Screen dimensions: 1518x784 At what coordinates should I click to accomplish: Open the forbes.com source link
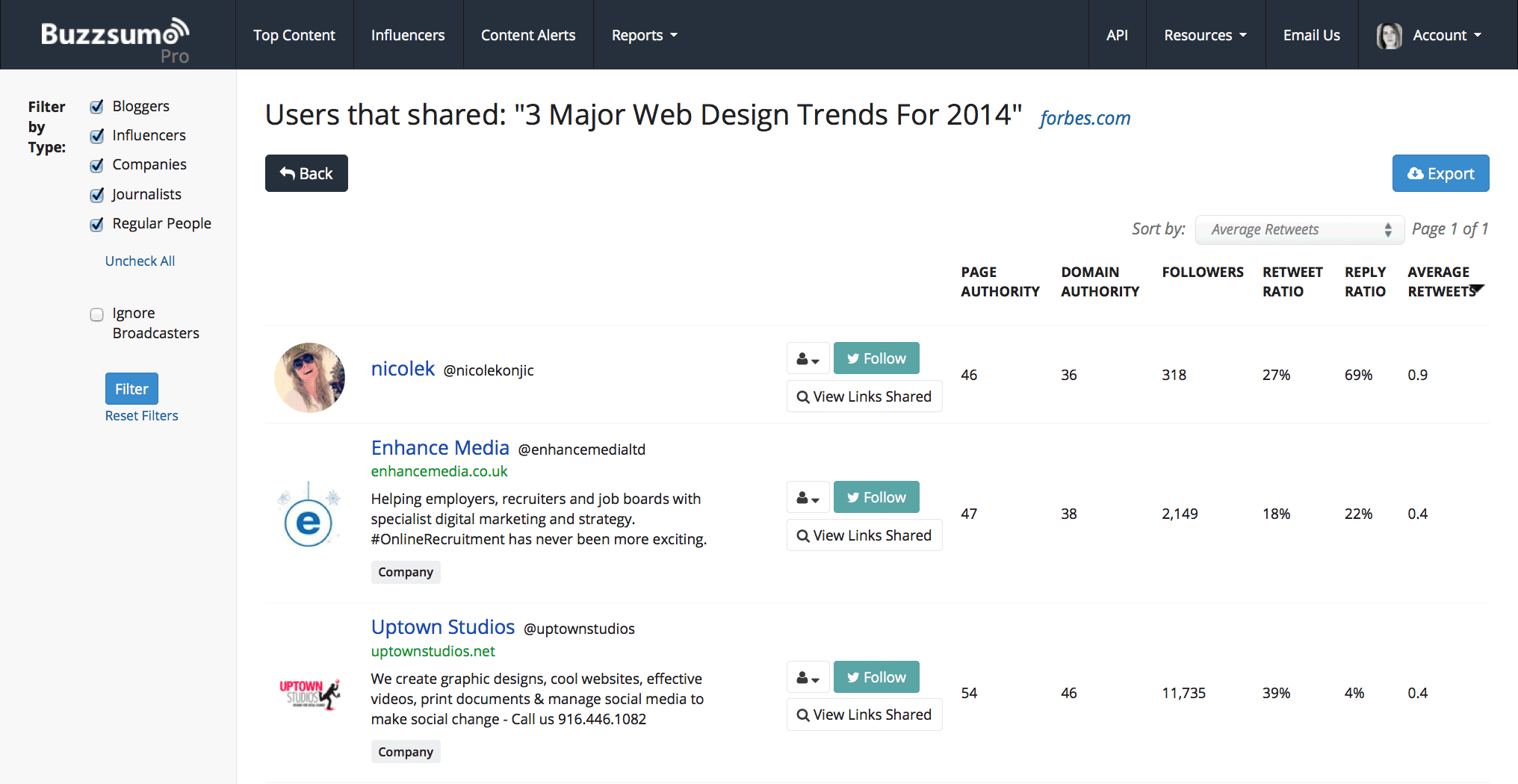pyautogui.click(x=1085, y=118)
